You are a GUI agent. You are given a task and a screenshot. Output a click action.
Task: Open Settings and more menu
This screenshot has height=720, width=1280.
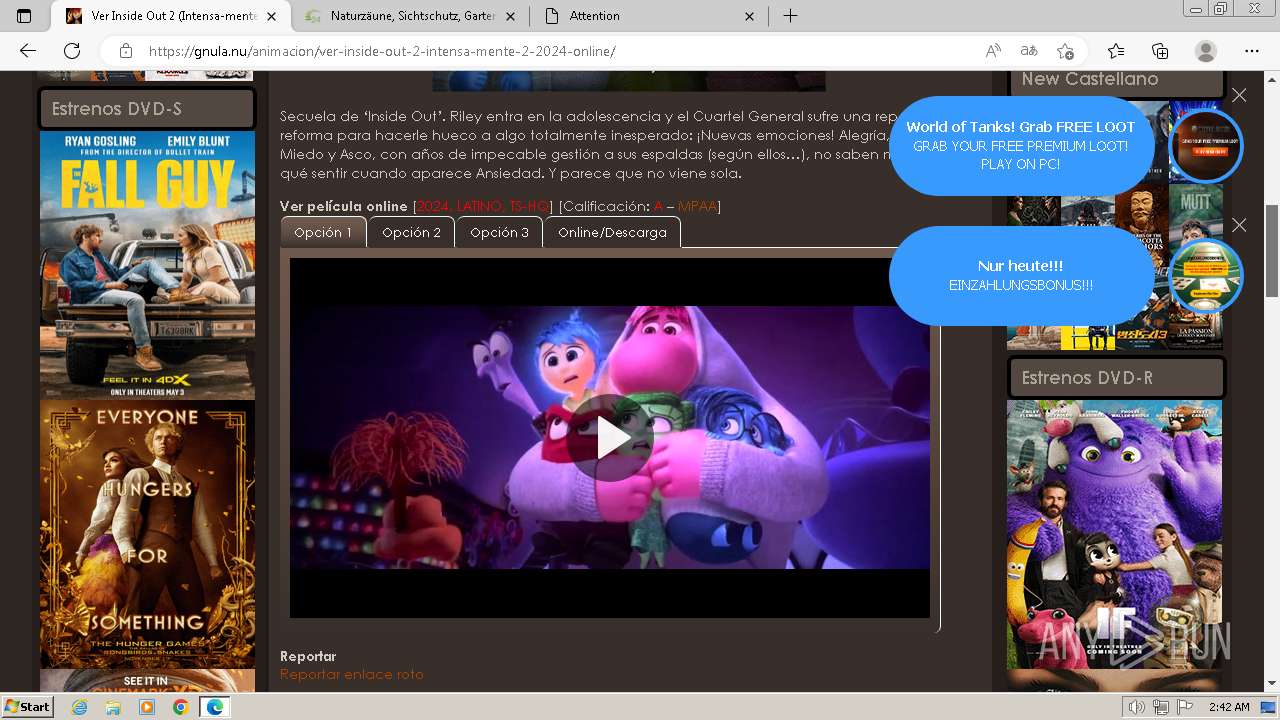click(1252, 51)
